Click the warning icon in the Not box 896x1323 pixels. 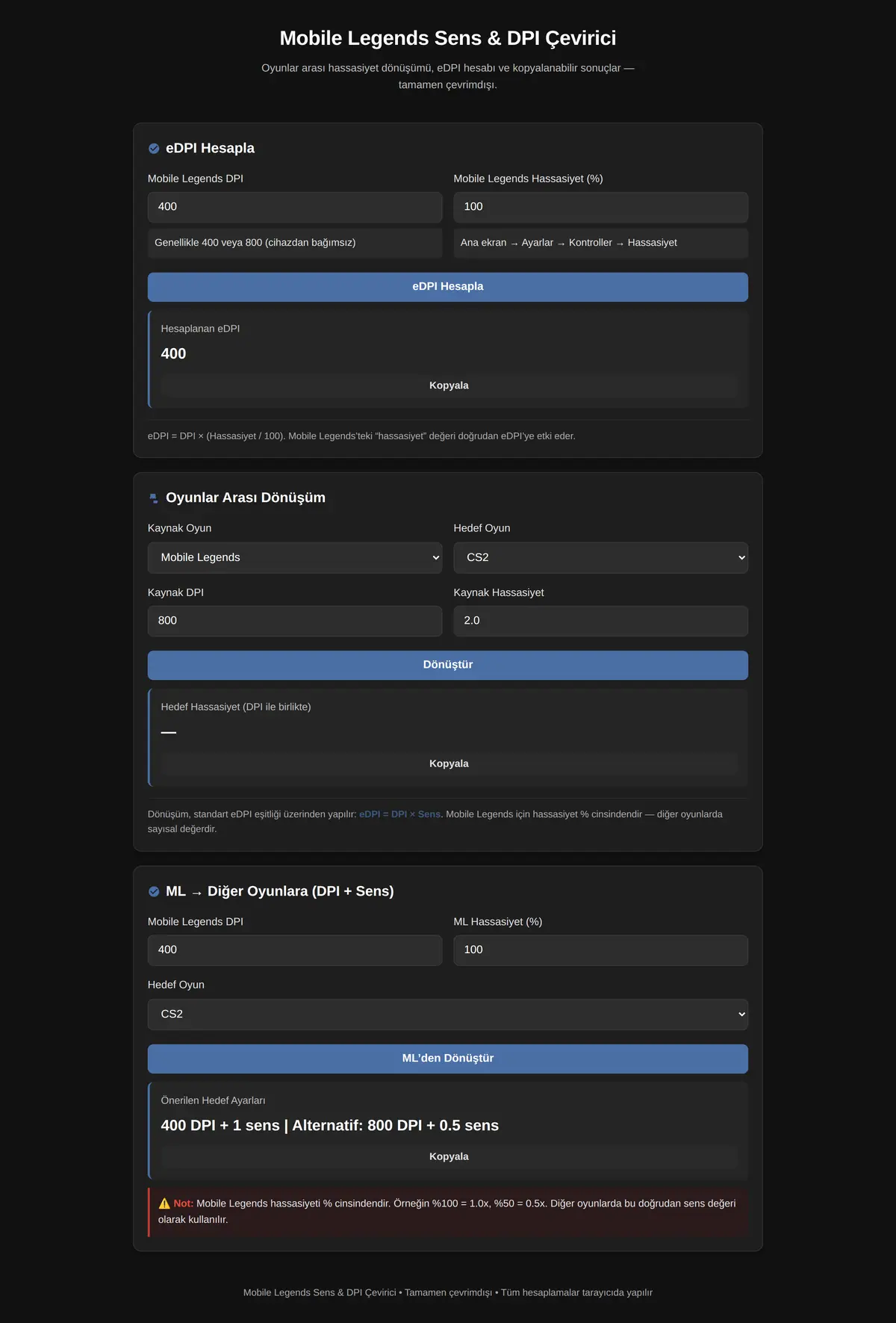(x=164, y=1203)
